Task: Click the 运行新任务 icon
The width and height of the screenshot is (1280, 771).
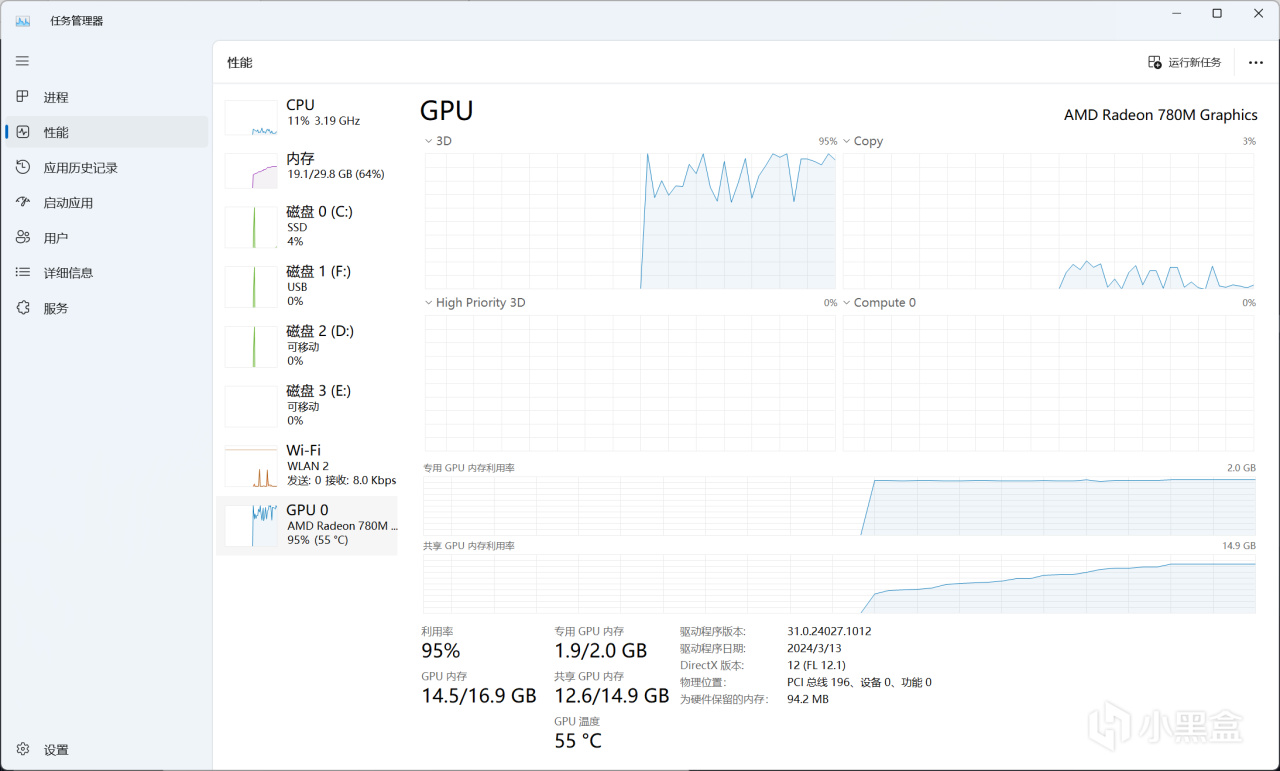Action: point(1155,62)
